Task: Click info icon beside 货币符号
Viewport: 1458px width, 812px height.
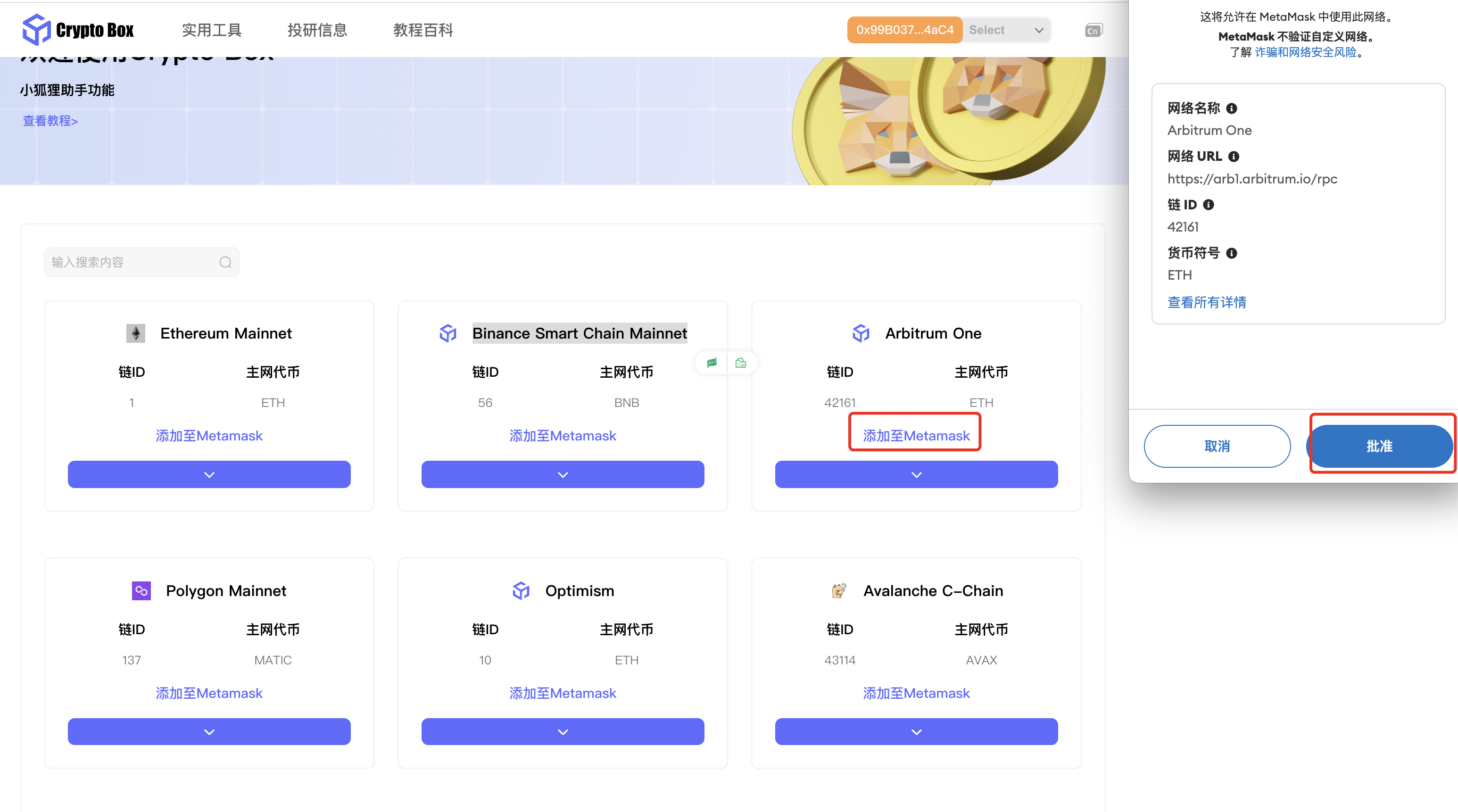Action: (1232, 253)
